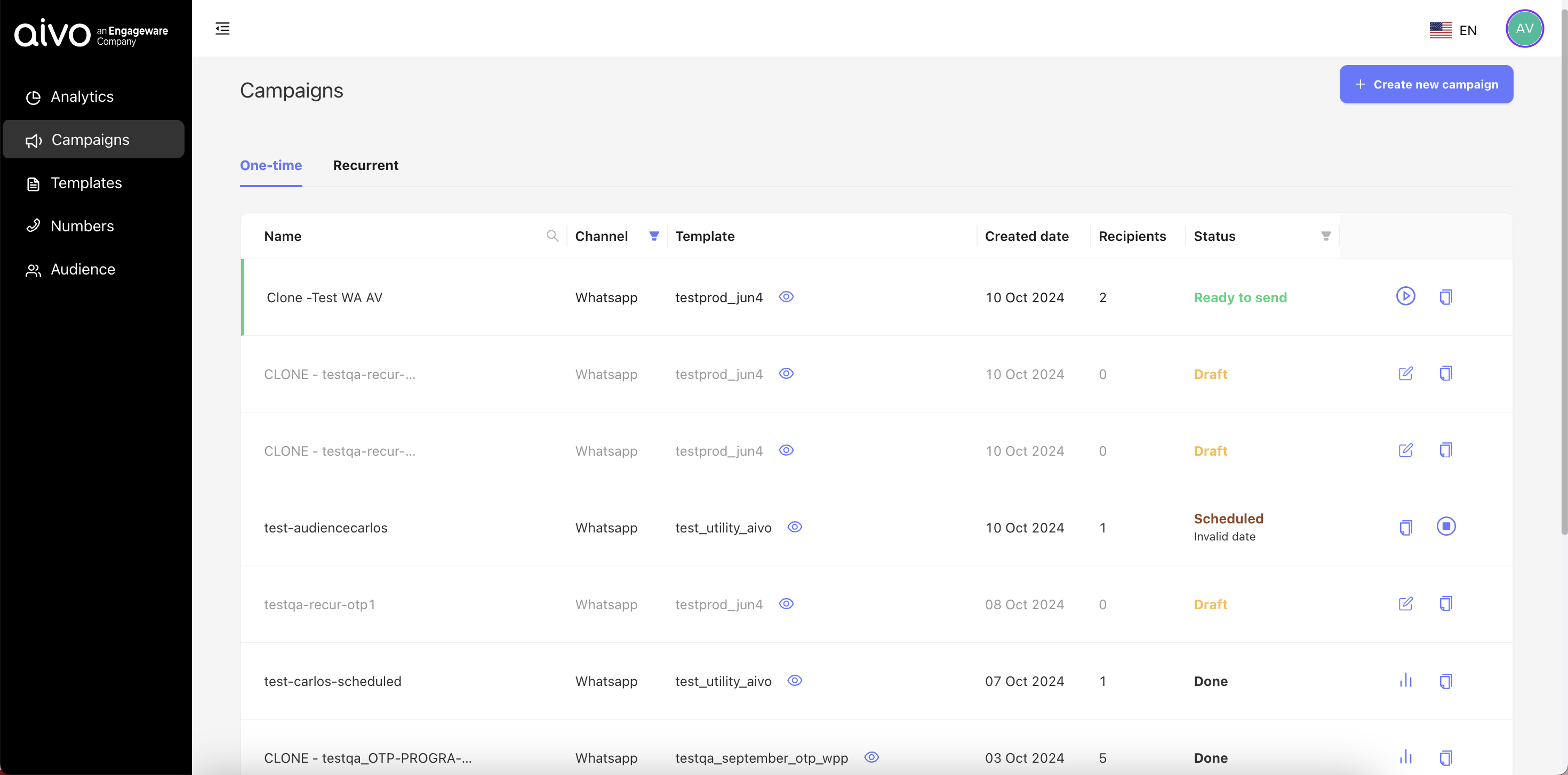Duplicate the test-audiencecarlos campaign
Screen dimensions: 1568x775
point(1405,527)
